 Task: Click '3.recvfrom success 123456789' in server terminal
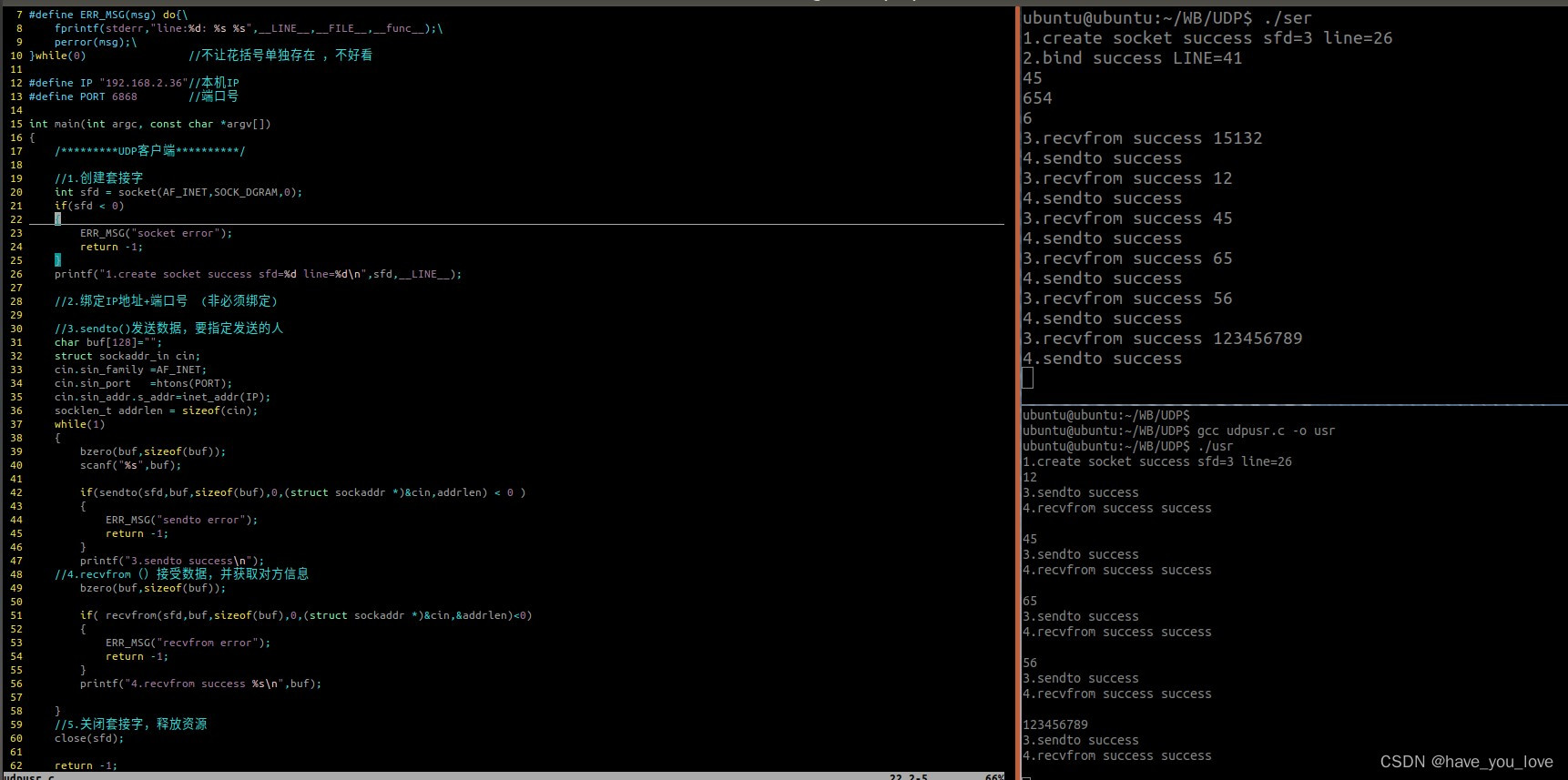tap(1162, 339)
